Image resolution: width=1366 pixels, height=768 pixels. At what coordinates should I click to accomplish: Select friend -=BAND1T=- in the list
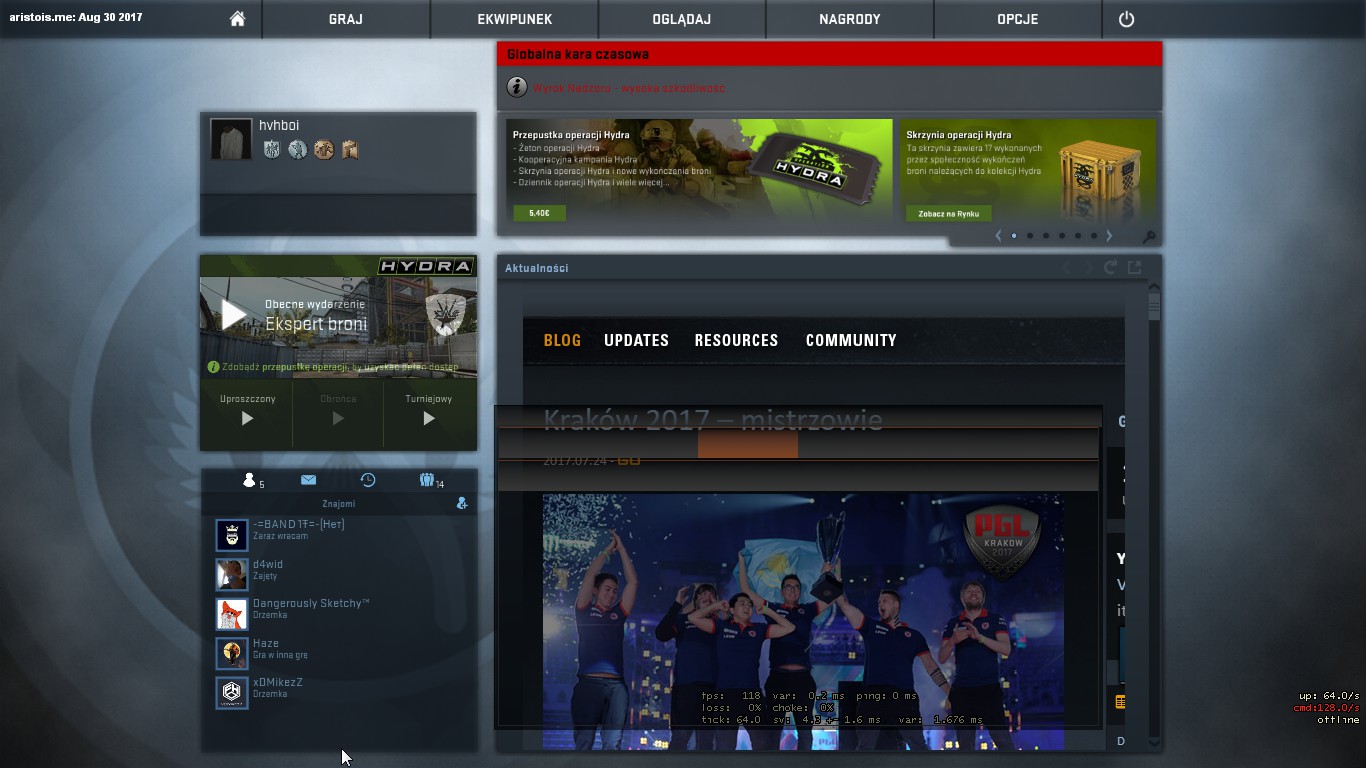339,535
